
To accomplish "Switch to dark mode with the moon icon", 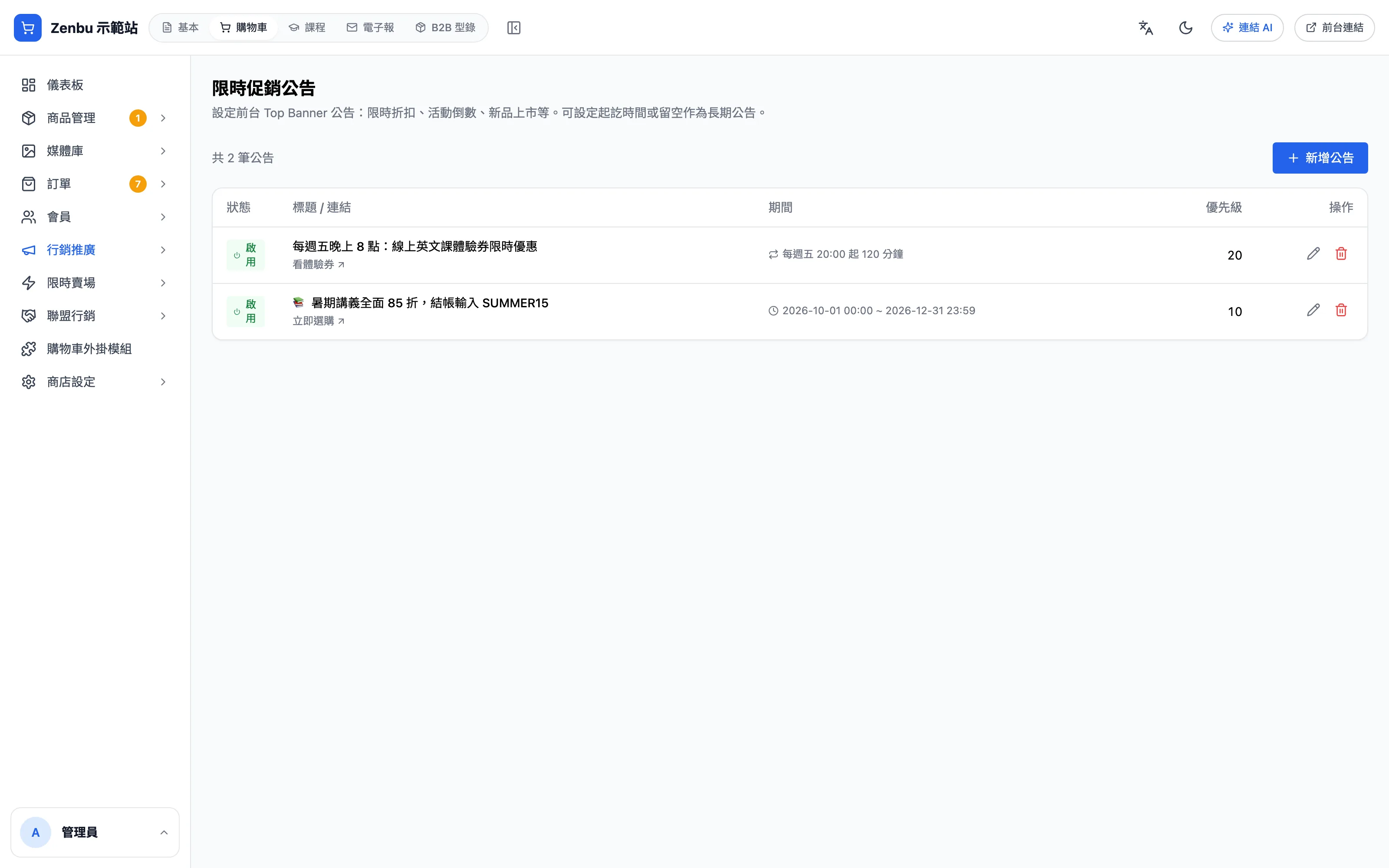I will pos(1186,27).
